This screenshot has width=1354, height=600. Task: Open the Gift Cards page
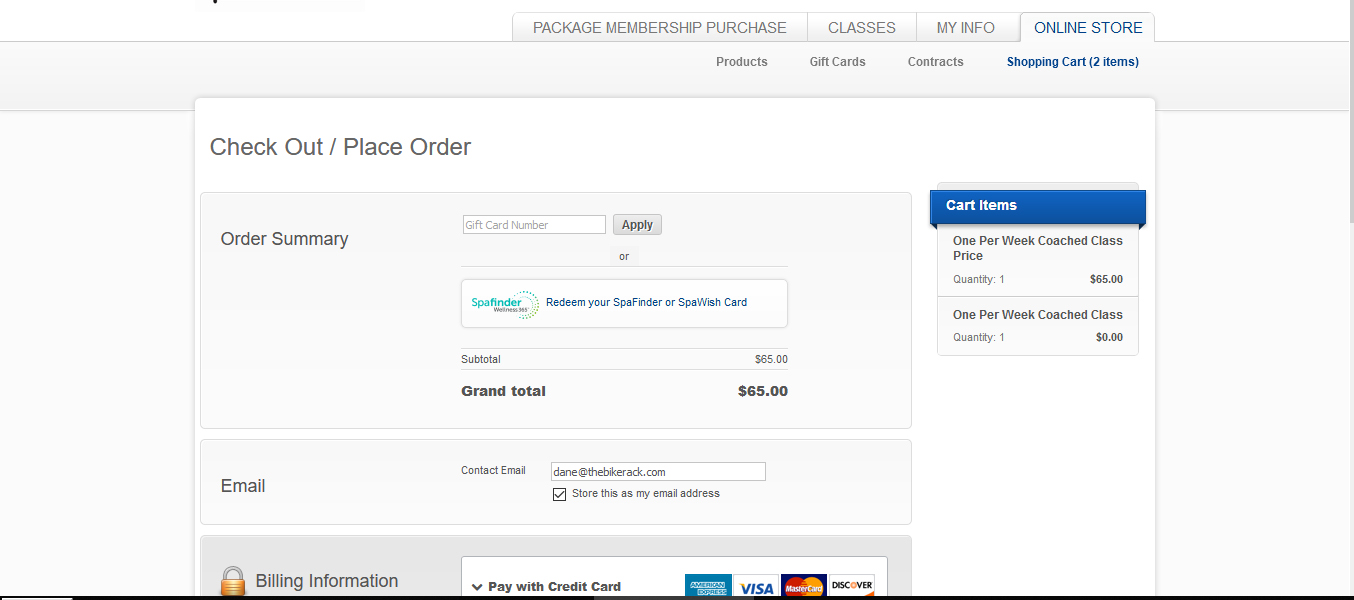[x=837, y=62]
